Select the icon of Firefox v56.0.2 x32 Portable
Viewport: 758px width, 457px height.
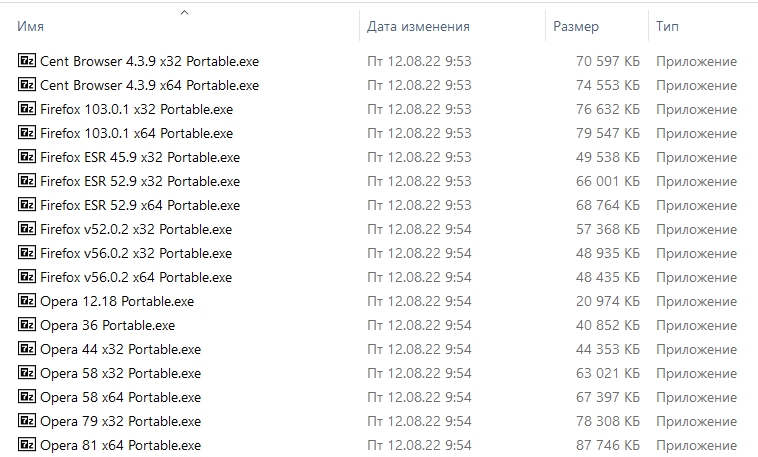pyautogui.click(x=27, y=252)
